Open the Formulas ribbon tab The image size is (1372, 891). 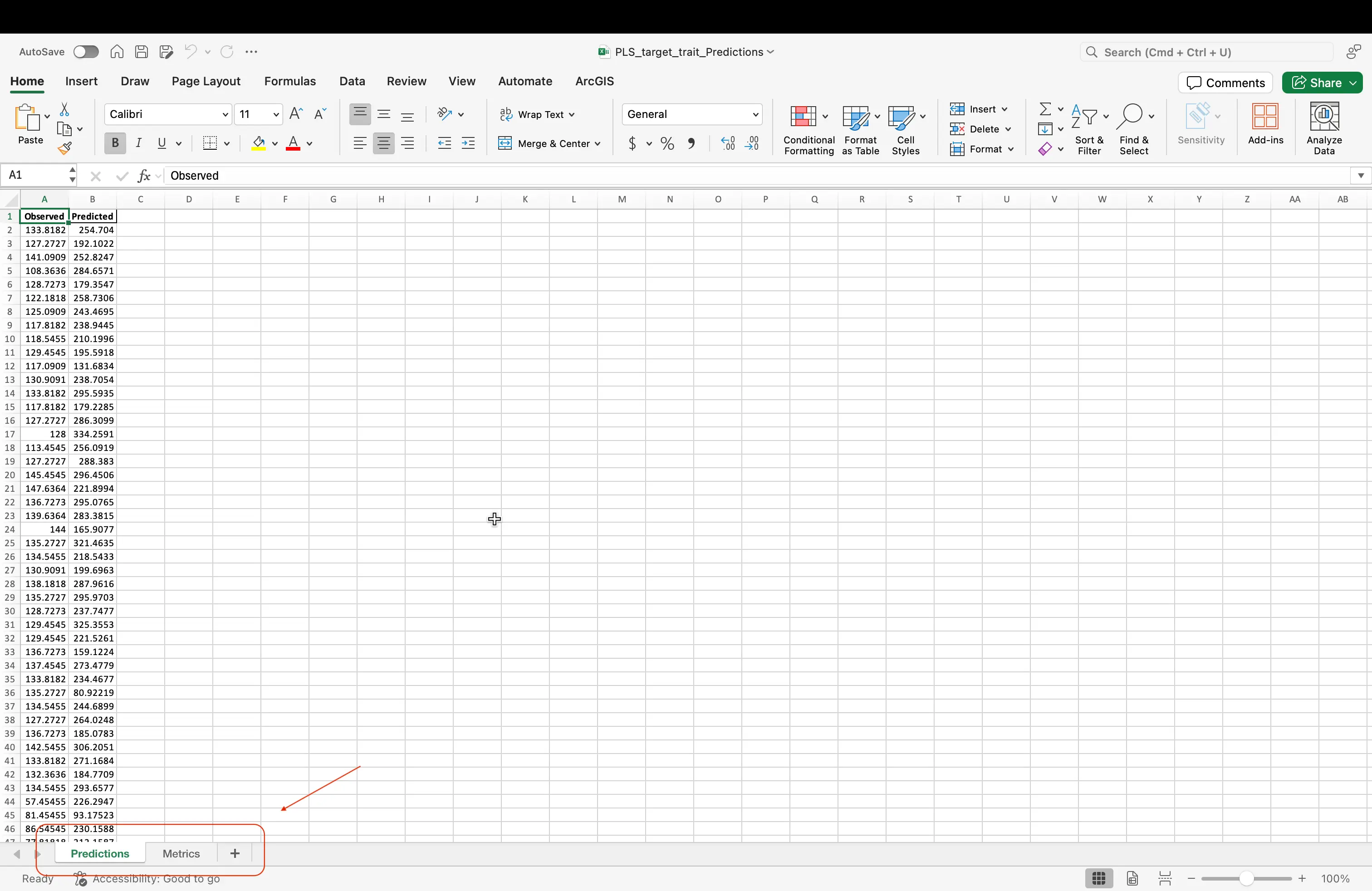(290, 81)
